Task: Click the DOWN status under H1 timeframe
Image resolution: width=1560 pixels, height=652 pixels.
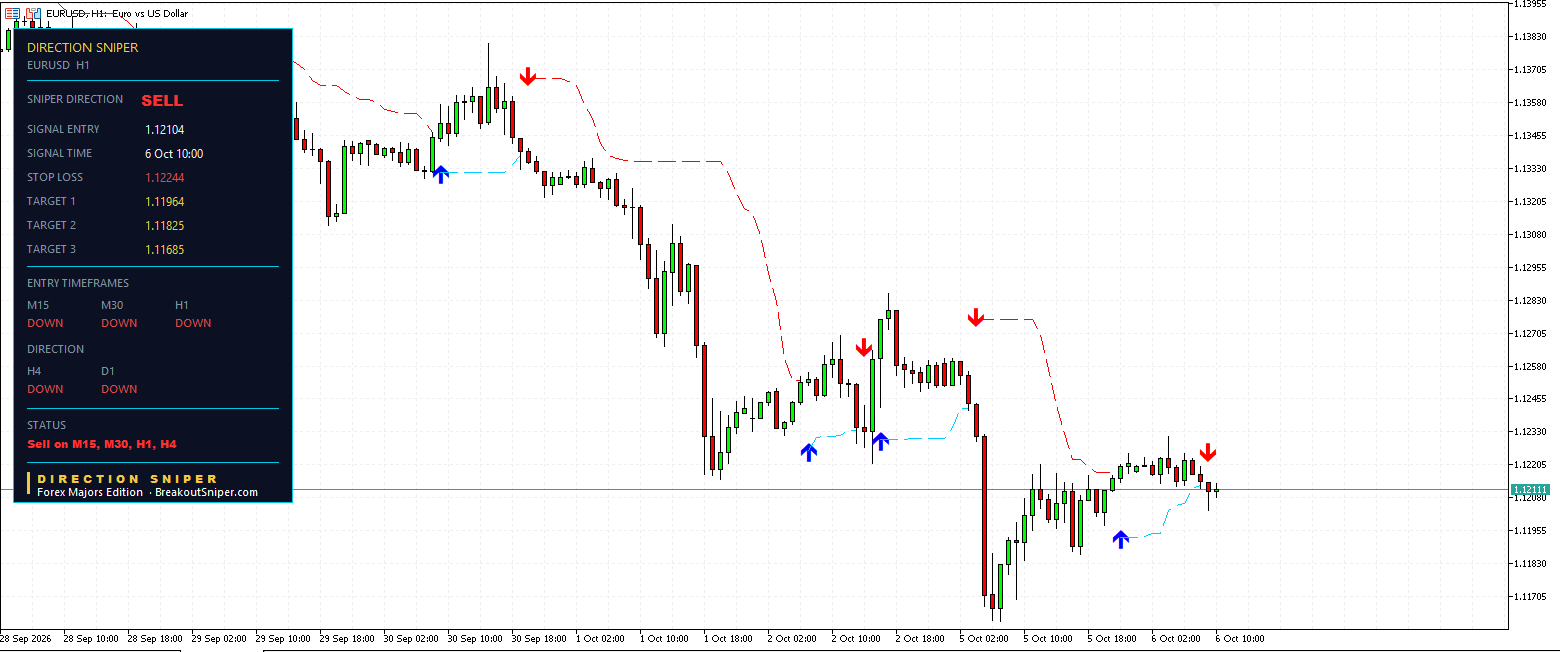Action: tap(193, 323)
